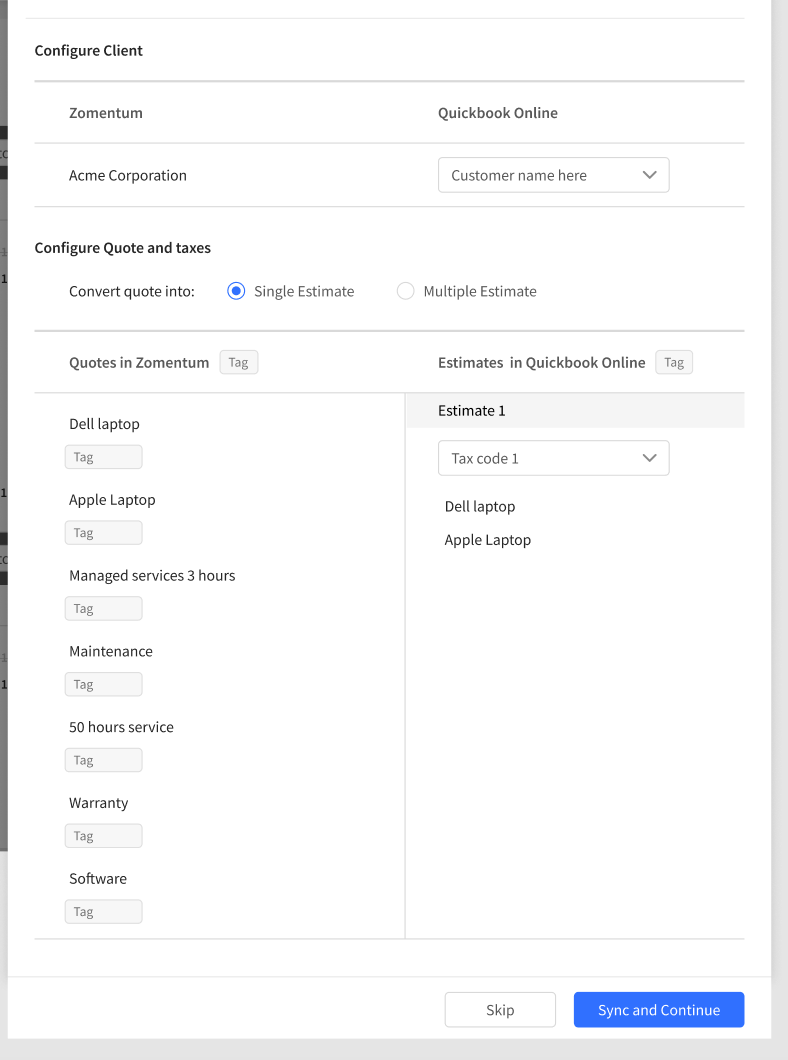
Task: Click the Tag field under 50 hours service
Action: pyautogui.click(x=103, y=760)
